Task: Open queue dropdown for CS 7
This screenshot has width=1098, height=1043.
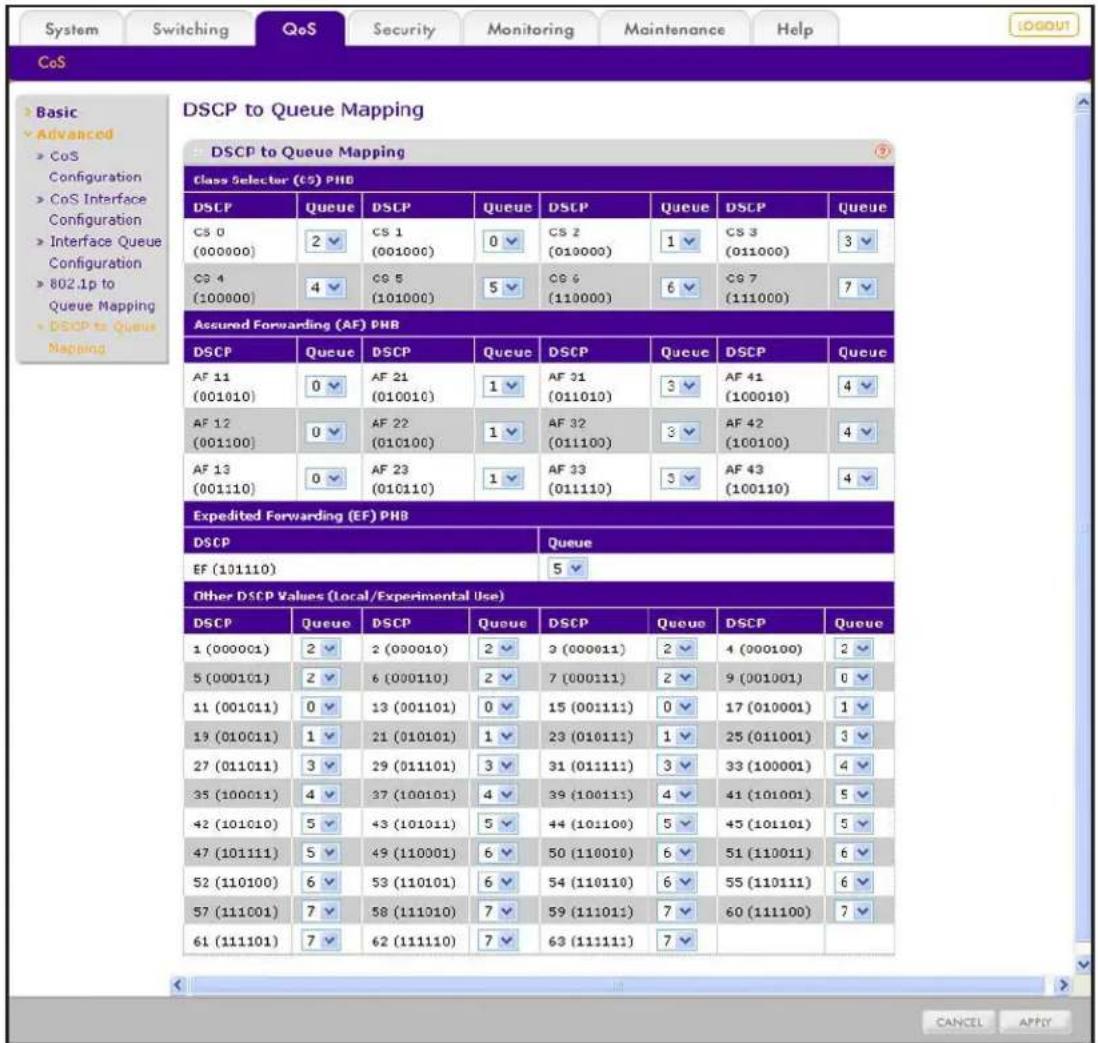Action: [x=857, y=288]
